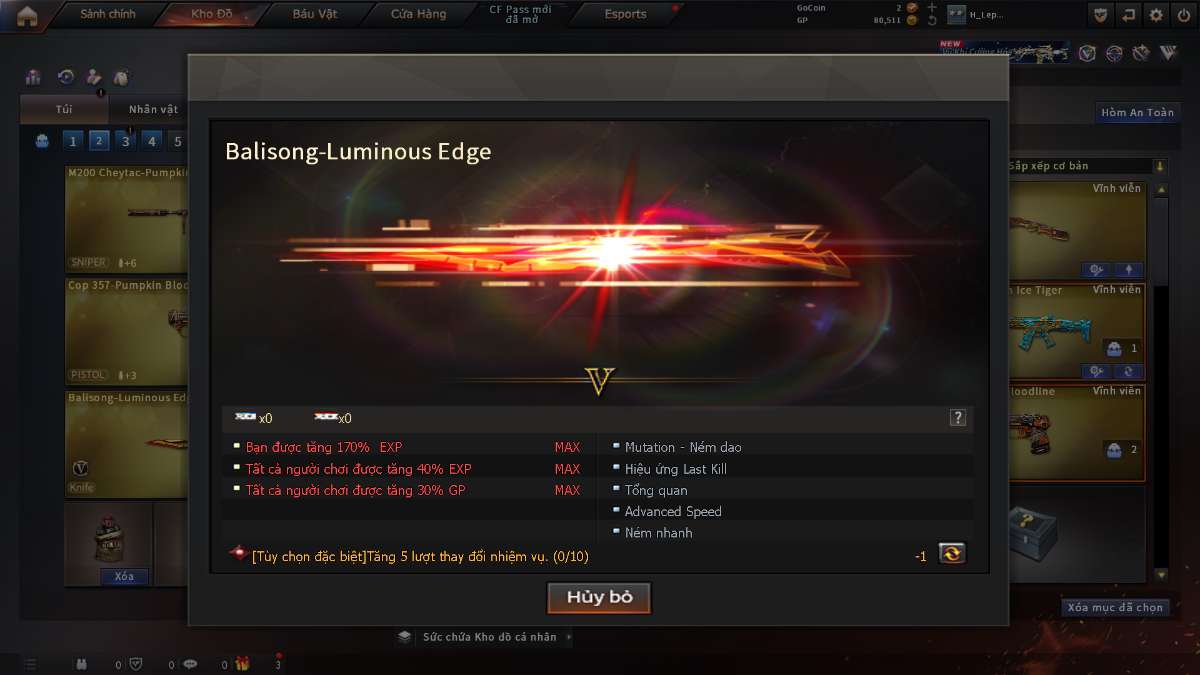Image resolution: width=1200 pixels, height=675 pixels.
Task: Select bag slot number 4
Action: 152,141
